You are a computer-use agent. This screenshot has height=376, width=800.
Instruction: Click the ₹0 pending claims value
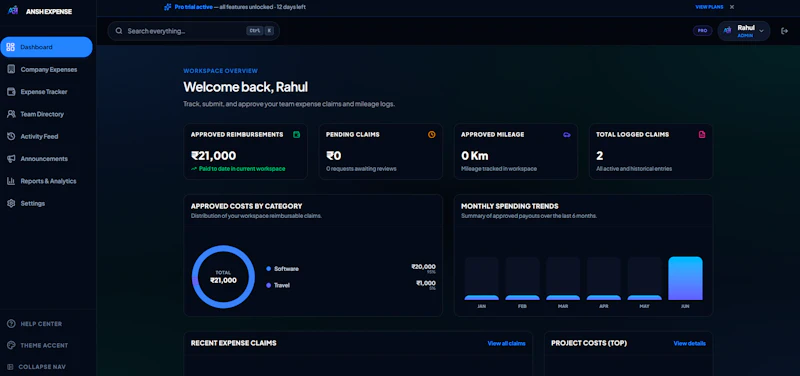334,156
